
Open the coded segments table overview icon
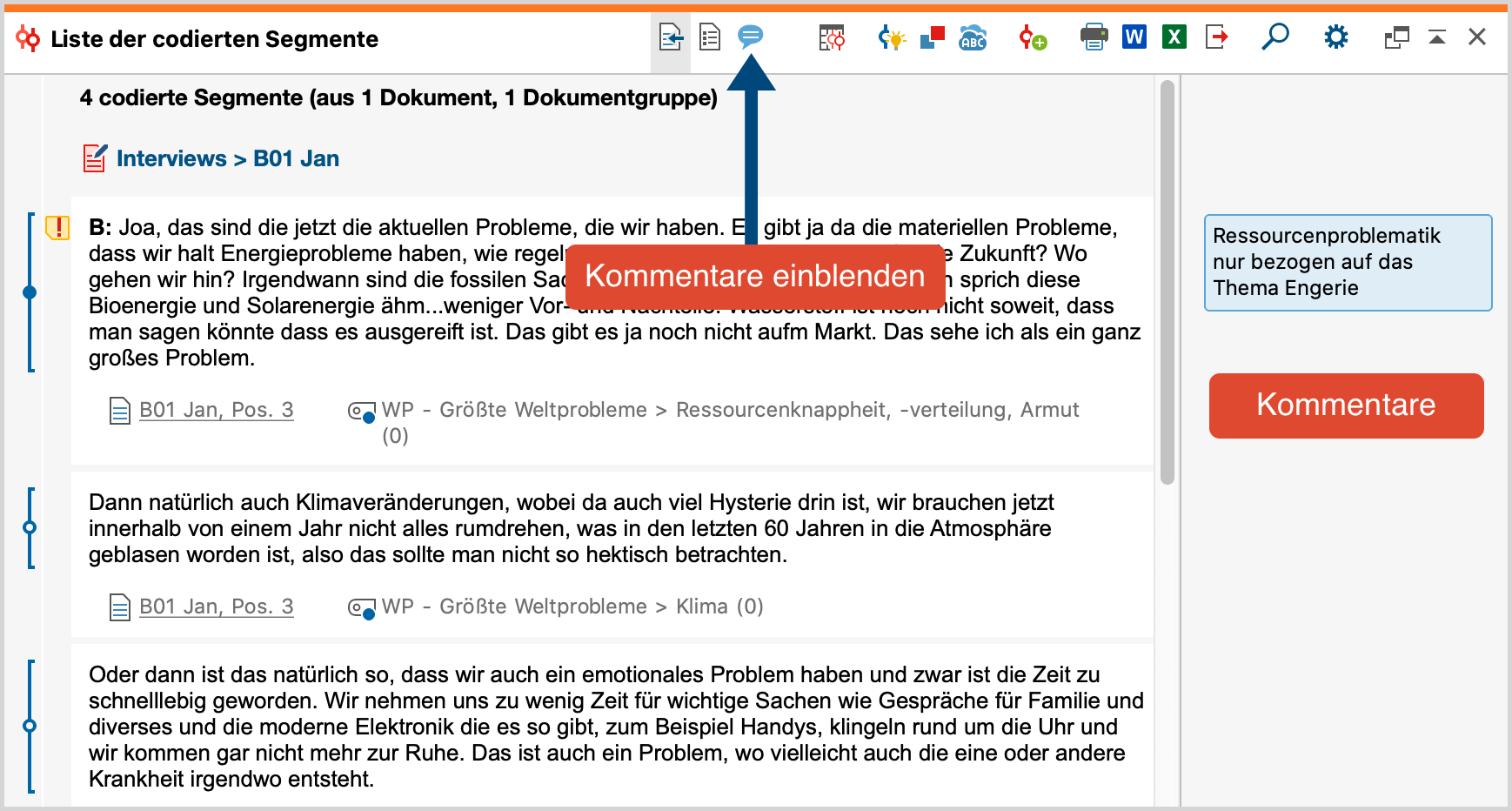pos(832,37)
